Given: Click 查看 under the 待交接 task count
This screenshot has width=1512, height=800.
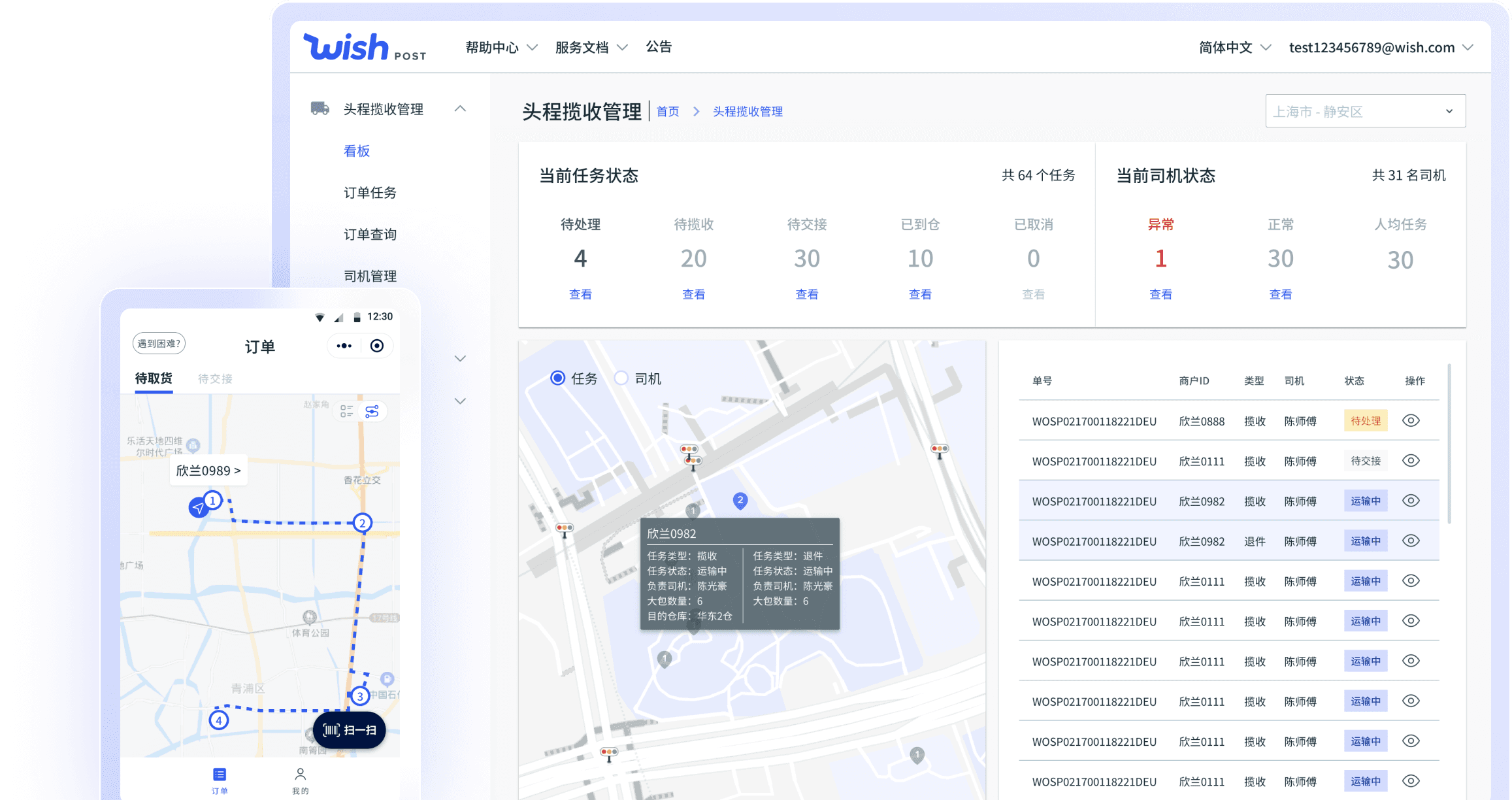Looking at the screenshot, I should point(806,295).
